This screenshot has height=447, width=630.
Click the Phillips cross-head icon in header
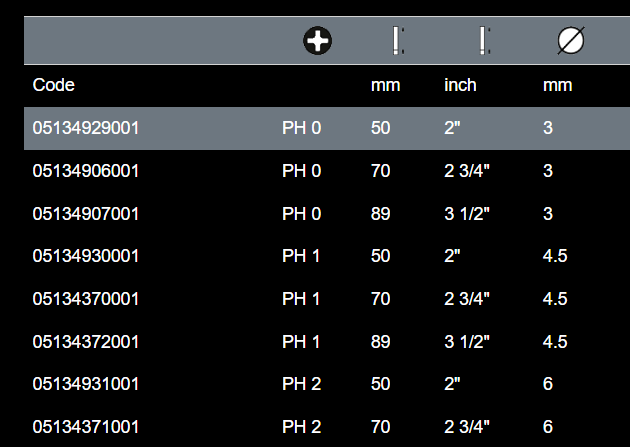click(318, 41)
